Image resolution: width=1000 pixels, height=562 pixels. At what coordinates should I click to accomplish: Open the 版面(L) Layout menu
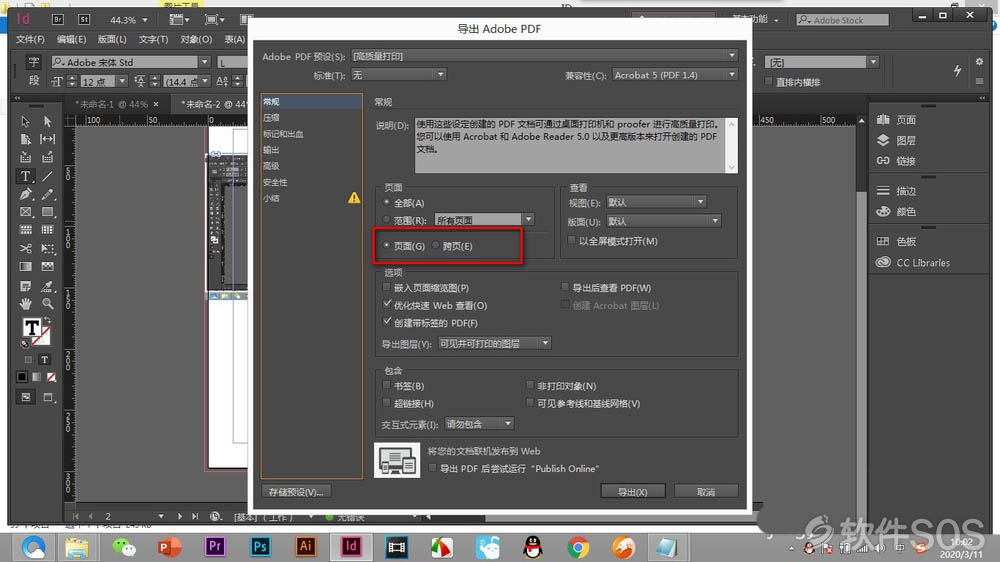(112, 39)
